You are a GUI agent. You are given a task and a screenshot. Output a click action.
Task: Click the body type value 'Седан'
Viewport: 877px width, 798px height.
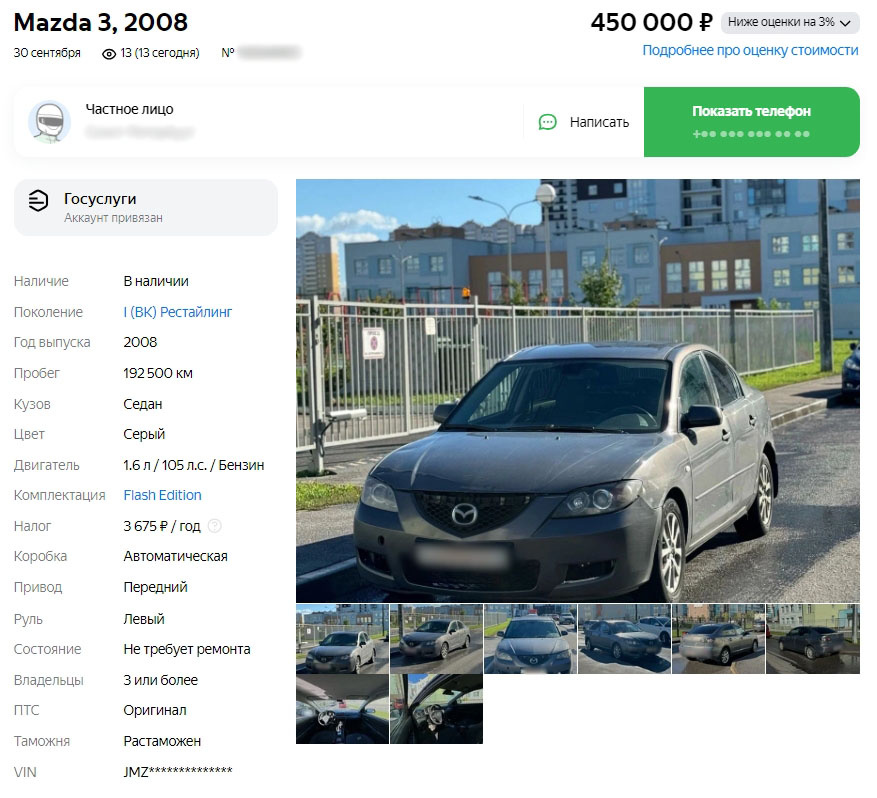143,404
